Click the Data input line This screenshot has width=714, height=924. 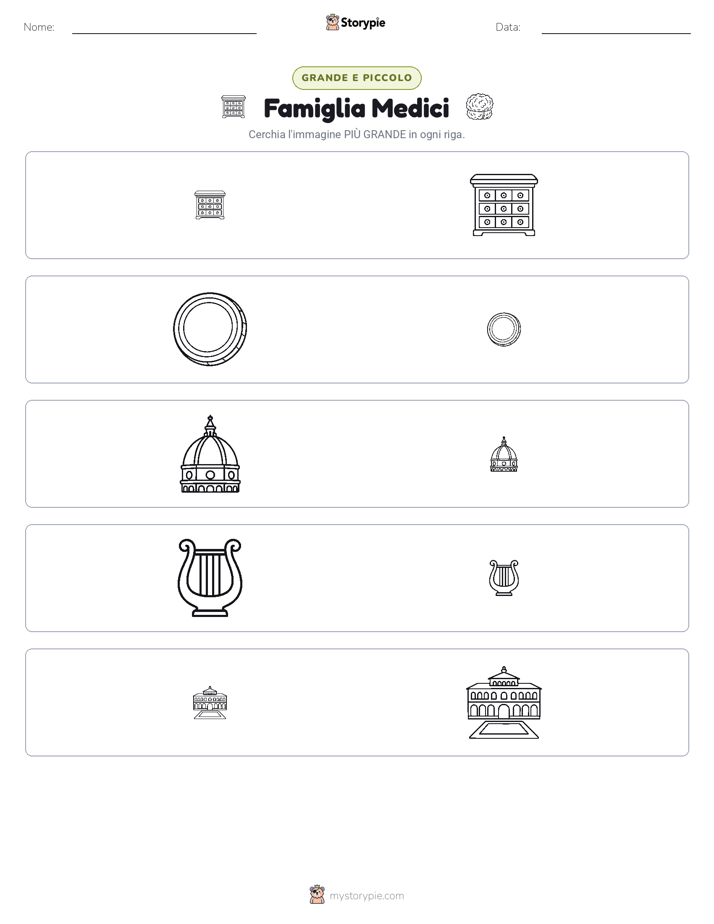point(616,28)
